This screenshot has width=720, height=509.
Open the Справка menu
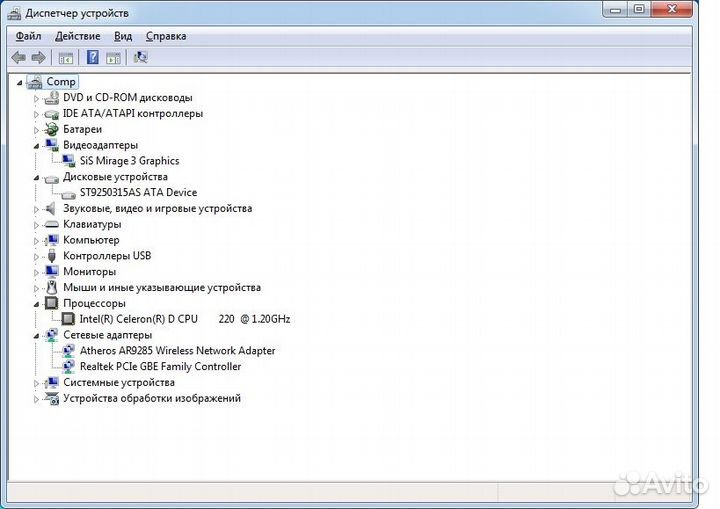point(166,36)
